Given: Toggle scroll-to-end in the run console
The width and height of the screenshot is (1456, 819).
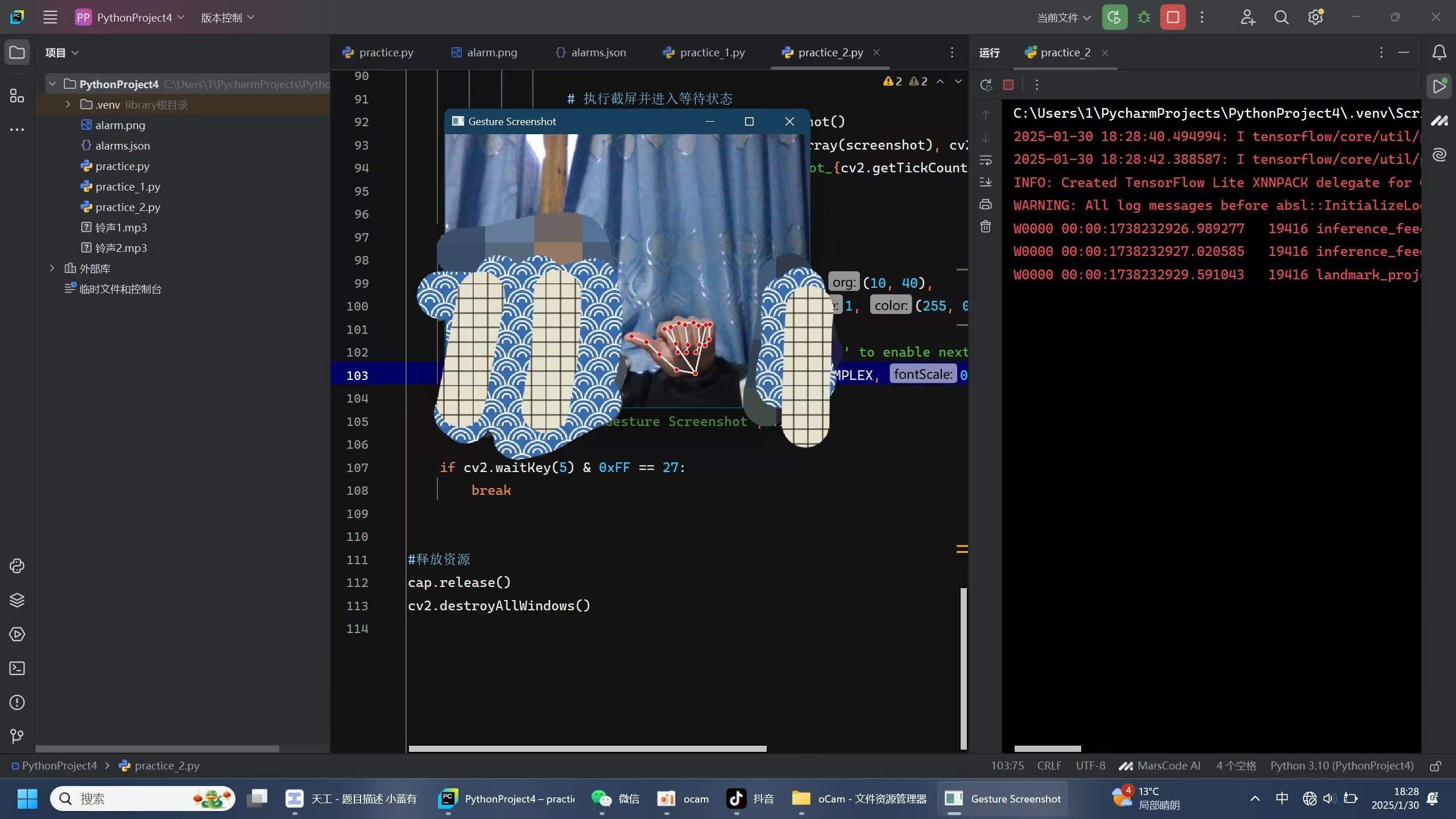Looking at the screenshot, I should pyautogui.click(x=985, y=182).
